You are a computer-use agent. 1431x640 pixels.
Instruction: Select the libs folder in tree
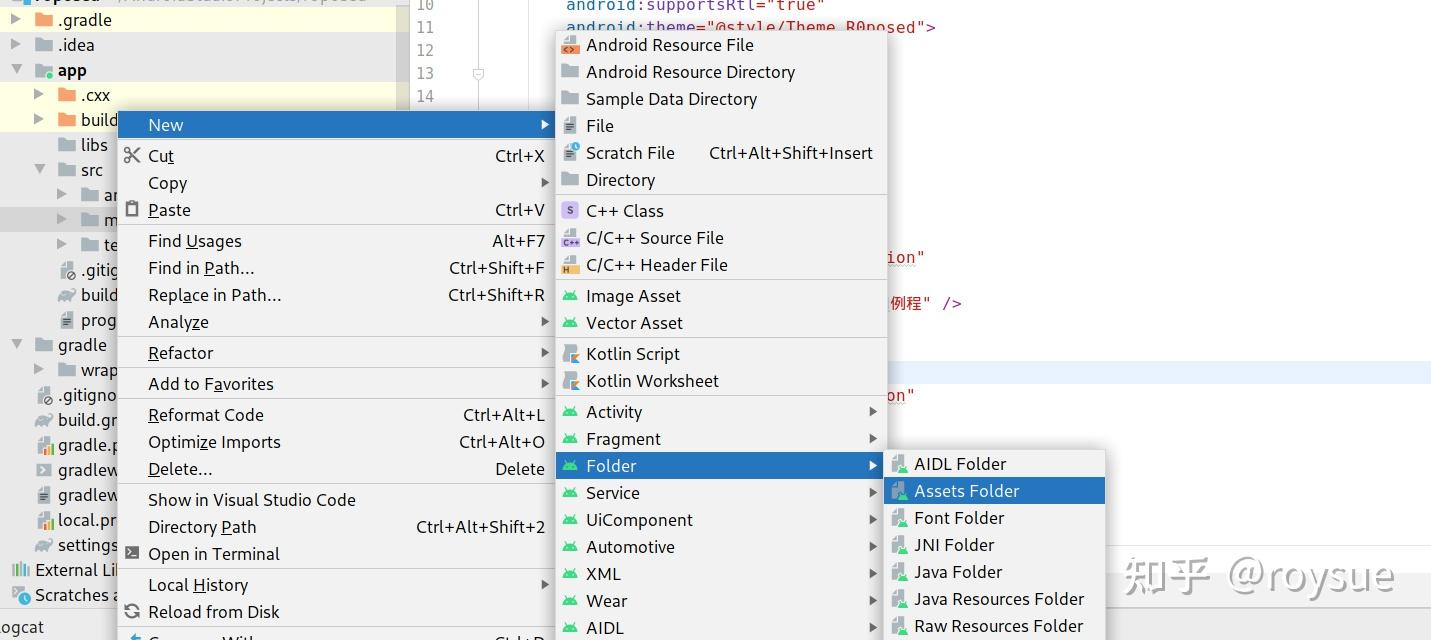(x=94, y=145)
